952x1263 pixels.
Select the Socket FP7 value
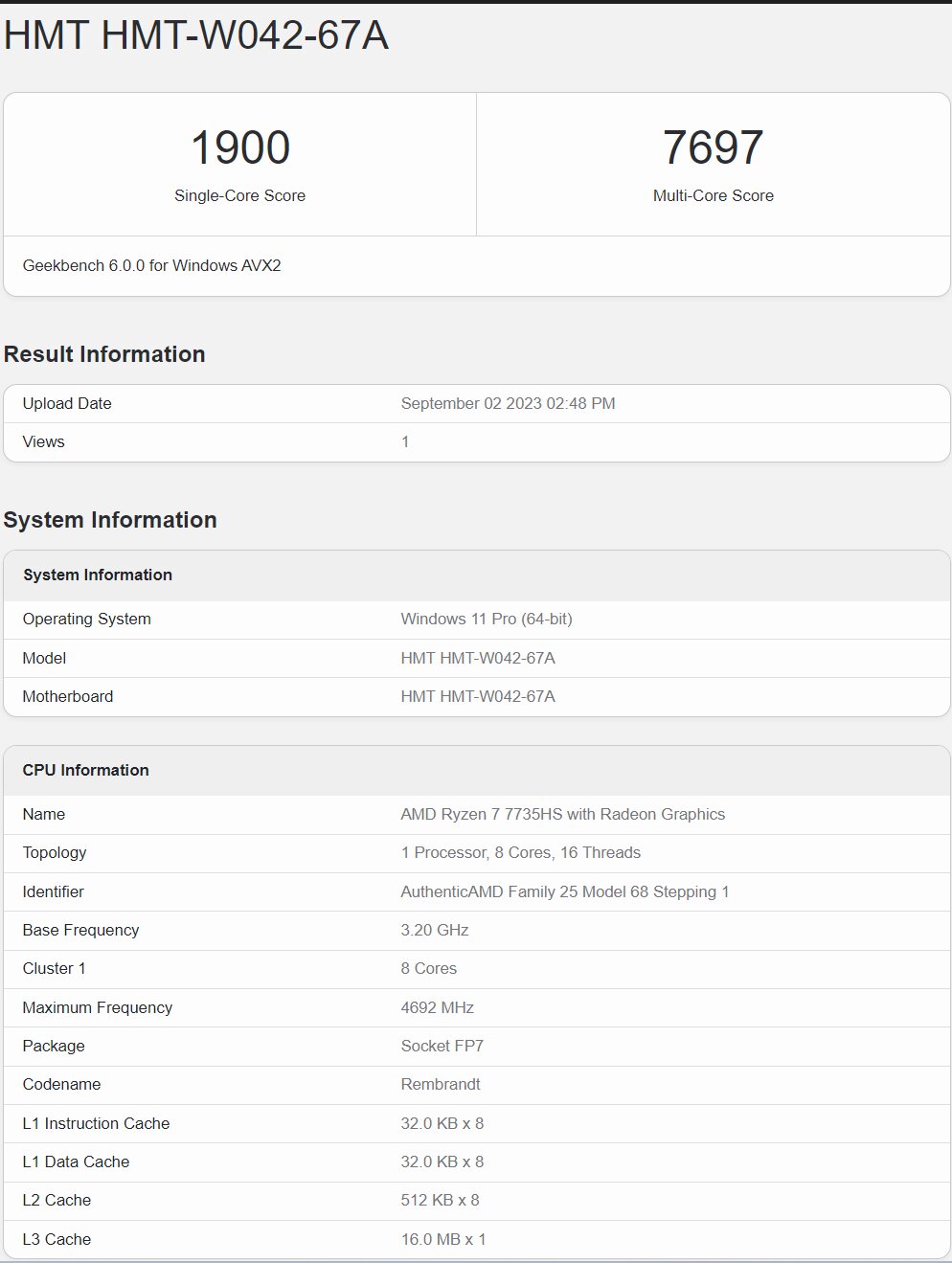tap(442, 1046)
